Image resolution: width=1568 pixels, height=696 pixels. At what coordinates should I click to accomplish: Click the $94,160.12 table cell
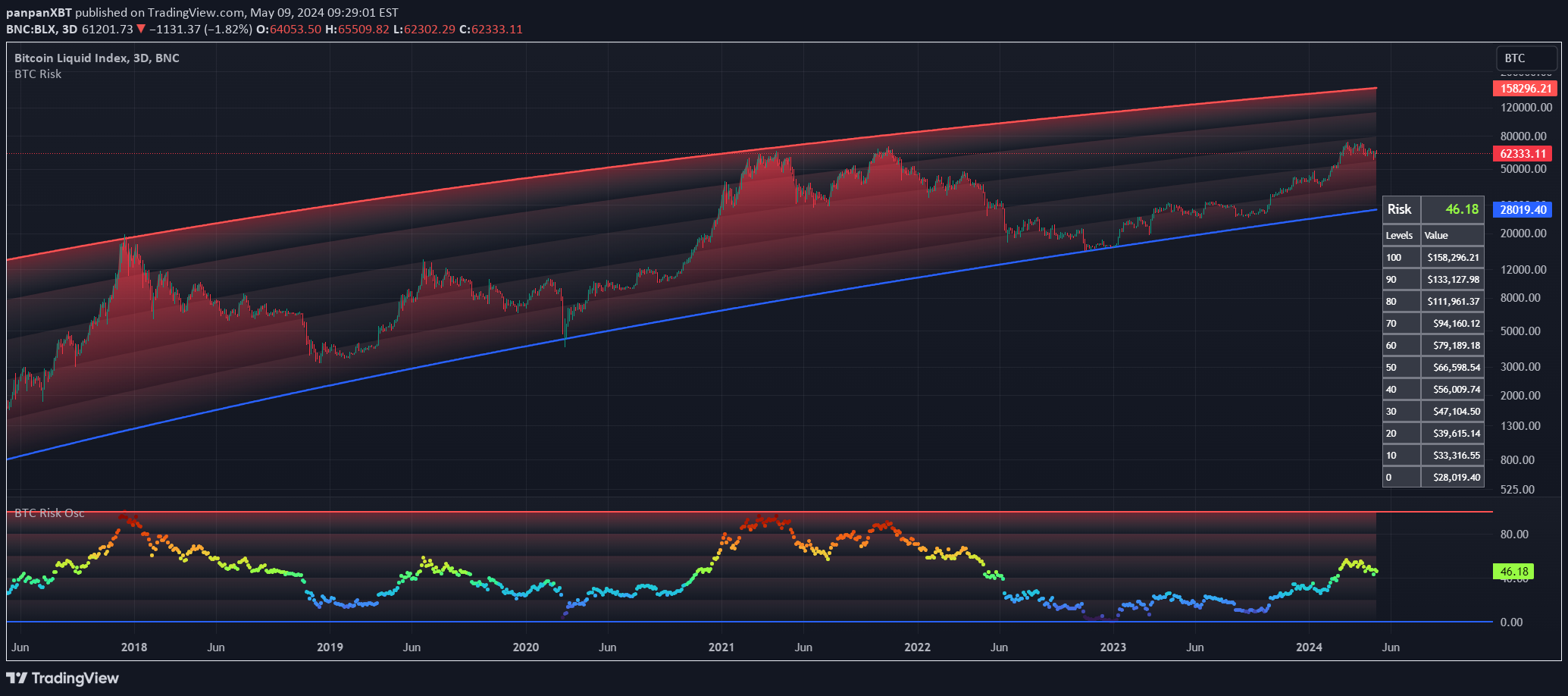[1452, 323]
